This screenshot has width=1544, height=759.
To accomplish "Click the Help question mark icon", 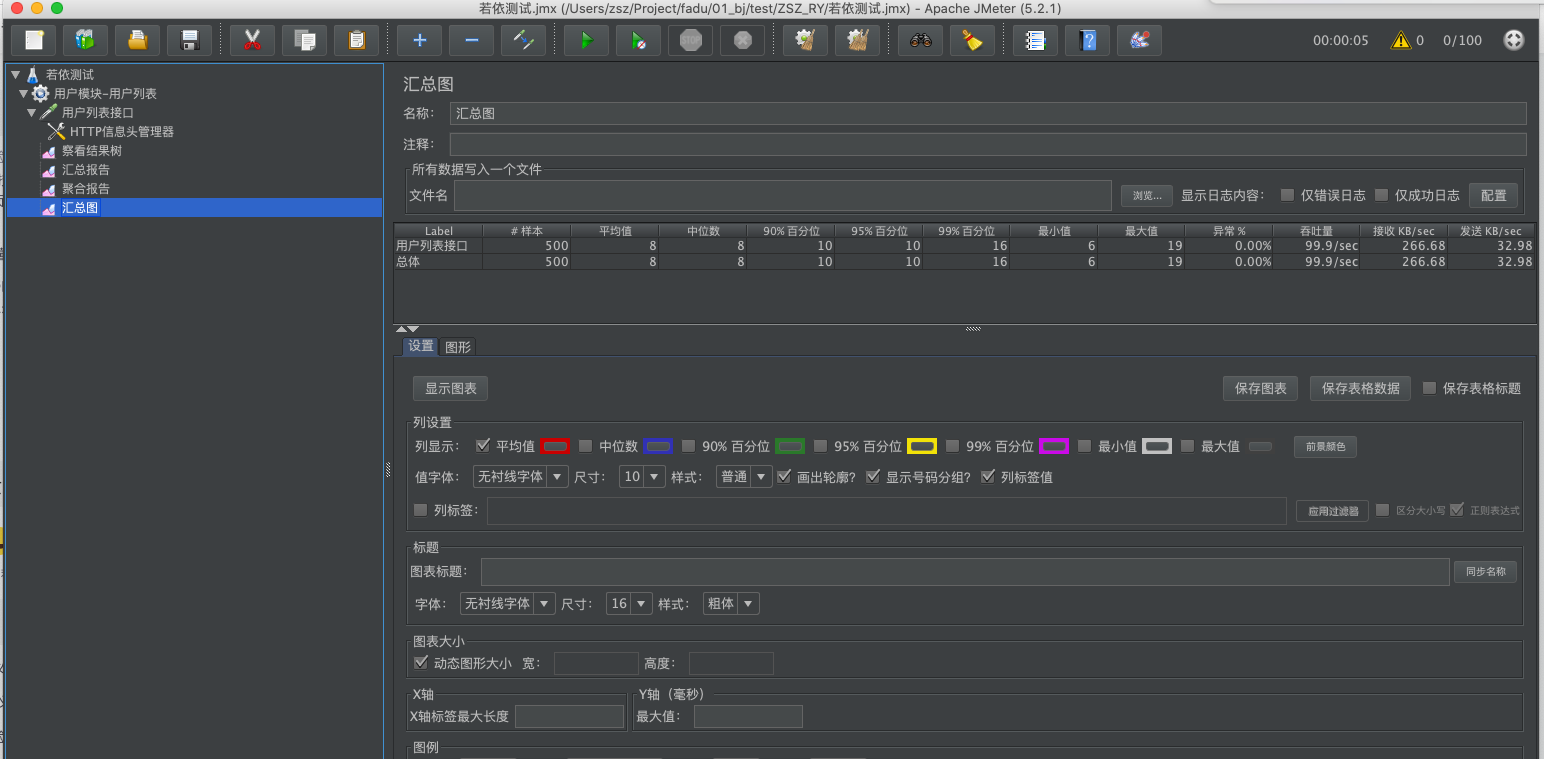I will [x=1087, y=40].
